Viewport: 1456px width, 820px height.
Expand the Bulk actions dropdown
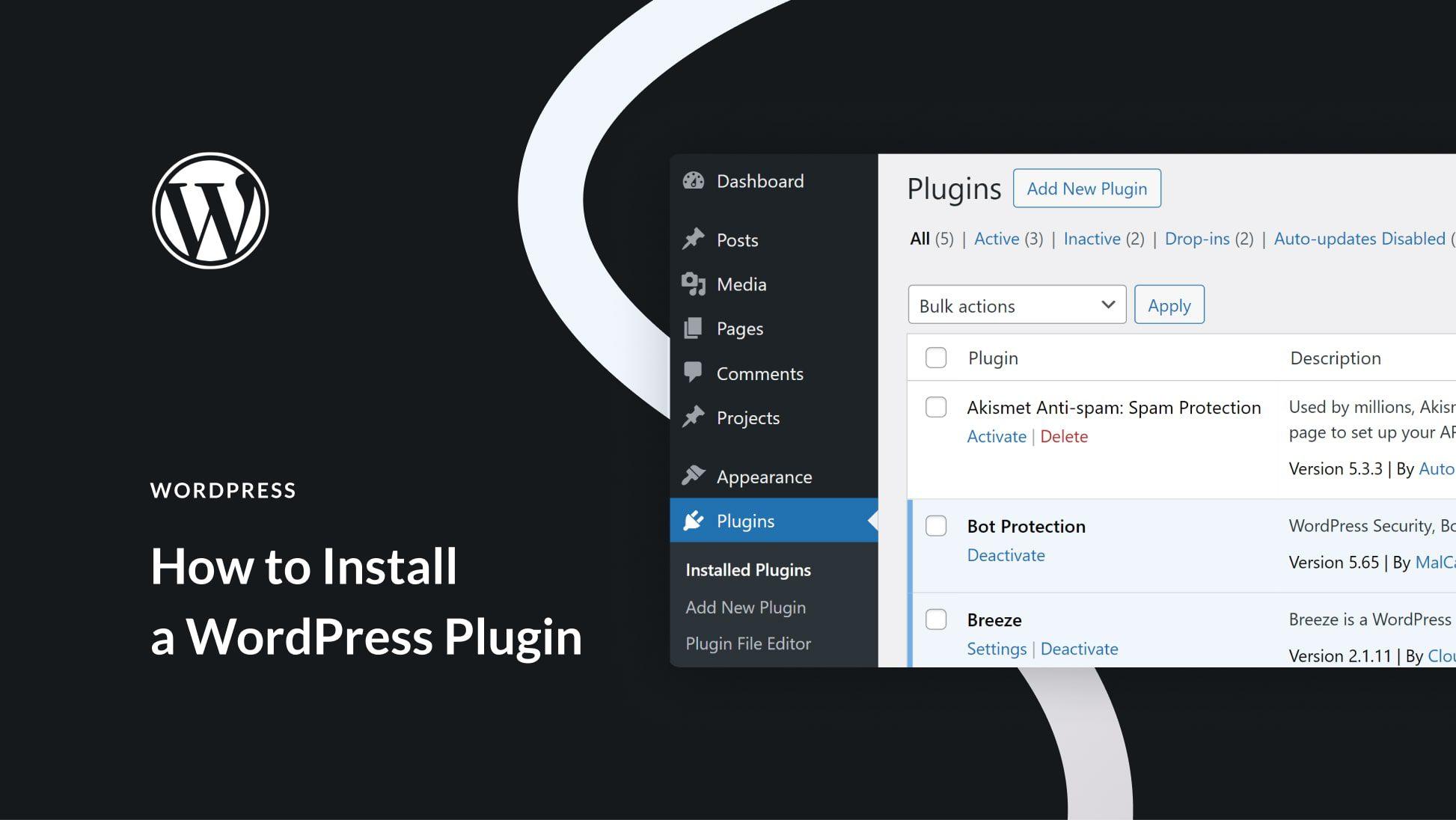click(1016, 305)
